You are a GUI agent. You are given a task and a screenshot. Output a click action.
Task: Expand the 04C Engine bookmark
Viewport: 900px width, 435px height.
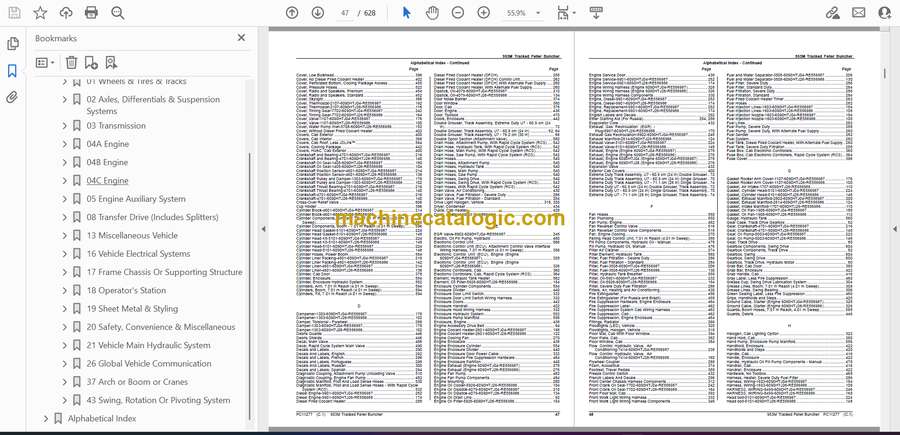point(64,181)
